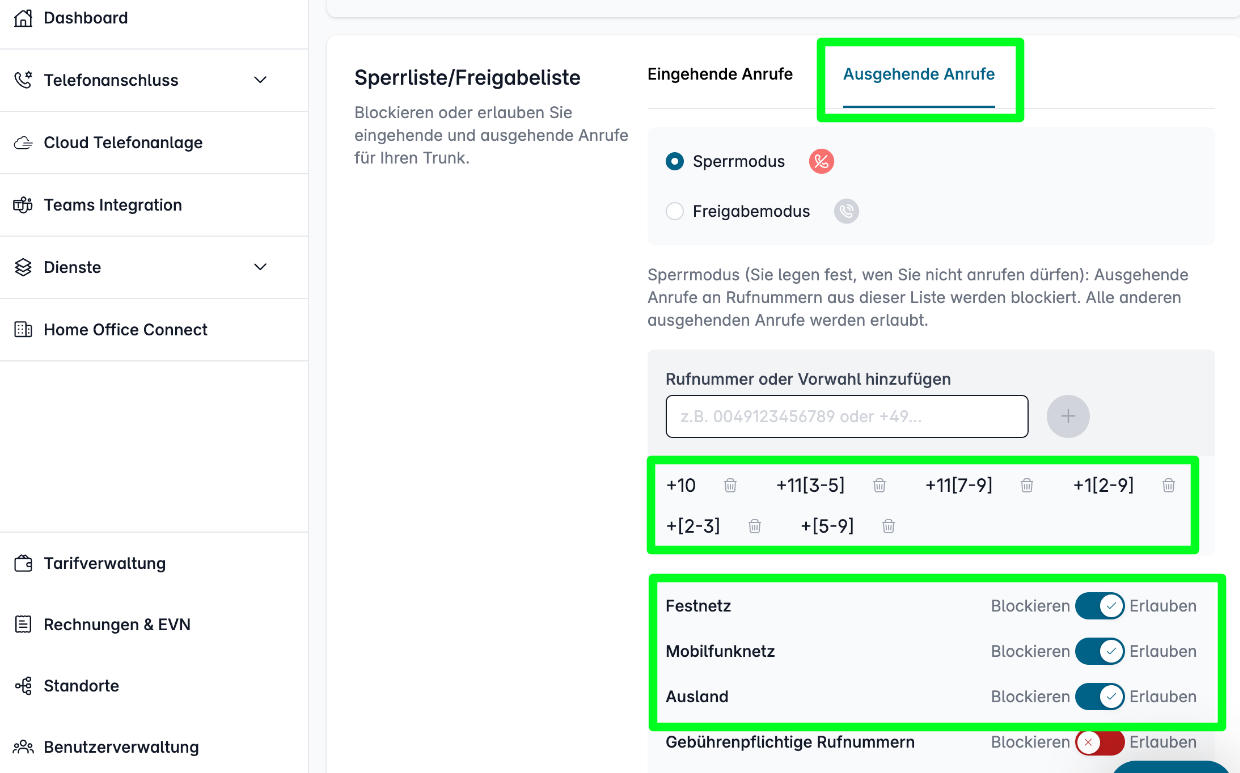This screenshot has height=773, width=1240.
Task: Switch to the Eingehende Anrufe tab
Action: [x=720, y=74]
